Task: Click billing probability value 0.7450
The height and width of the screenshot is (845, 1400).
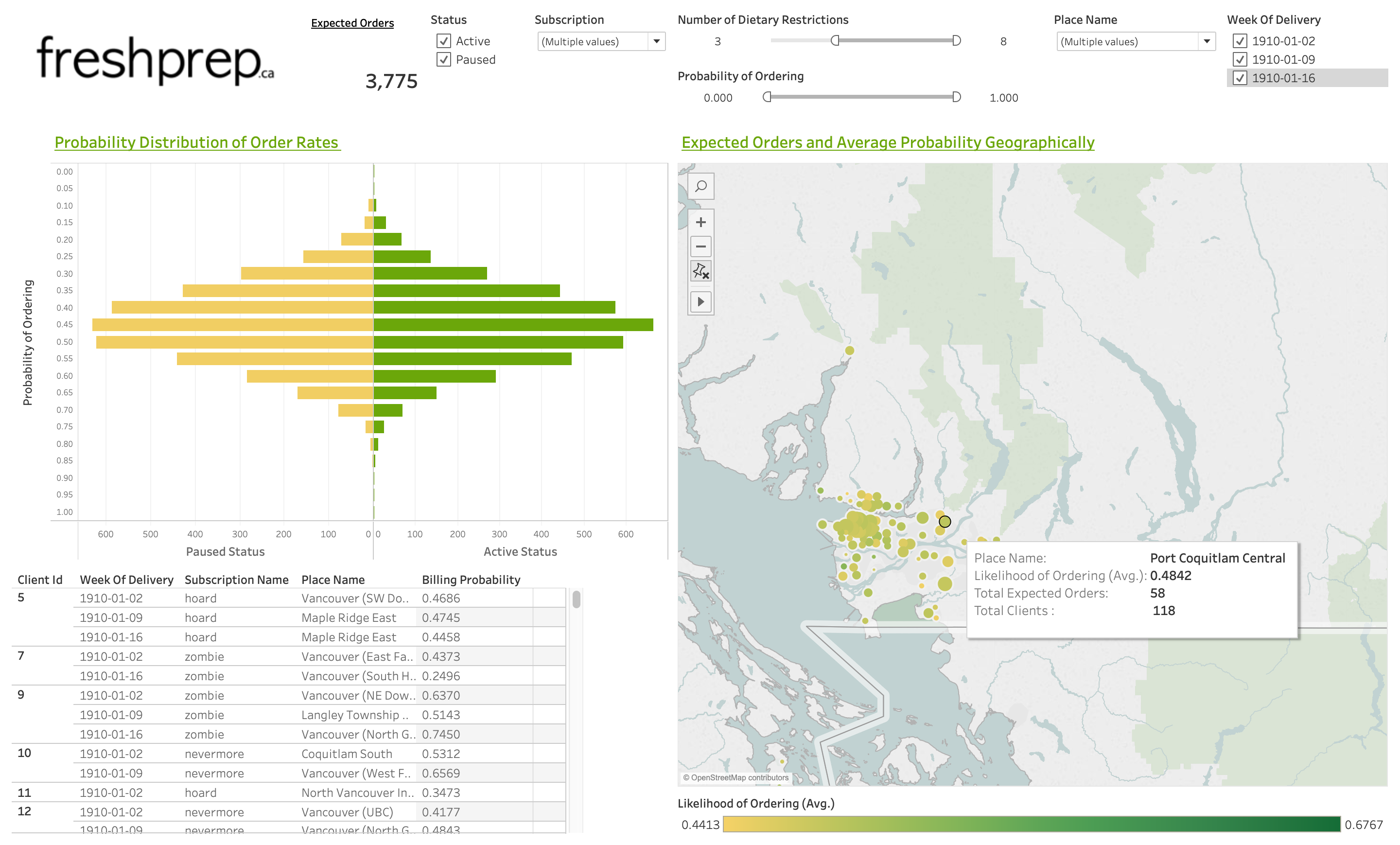Action: 441,734
